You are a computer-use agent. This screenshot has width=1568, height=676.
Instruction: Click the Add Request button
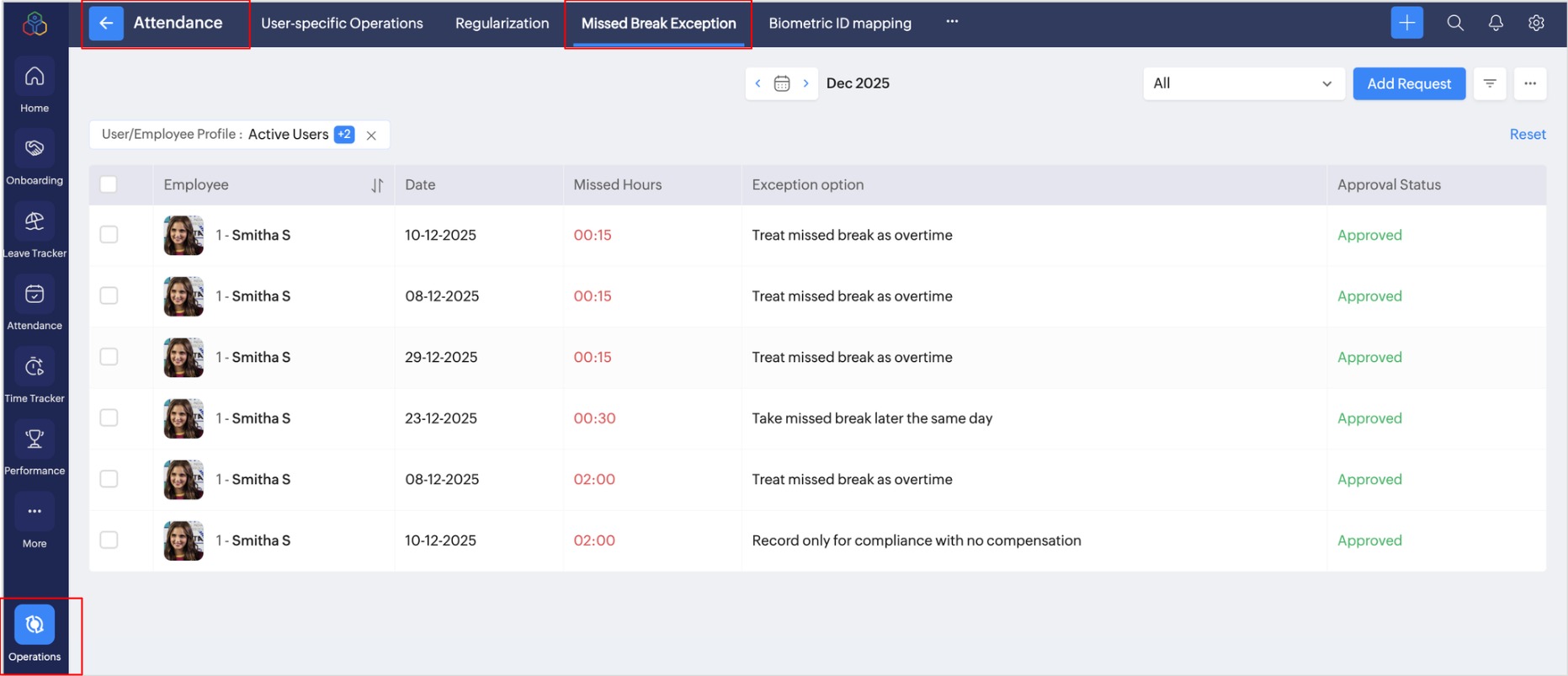(1408, 83)
